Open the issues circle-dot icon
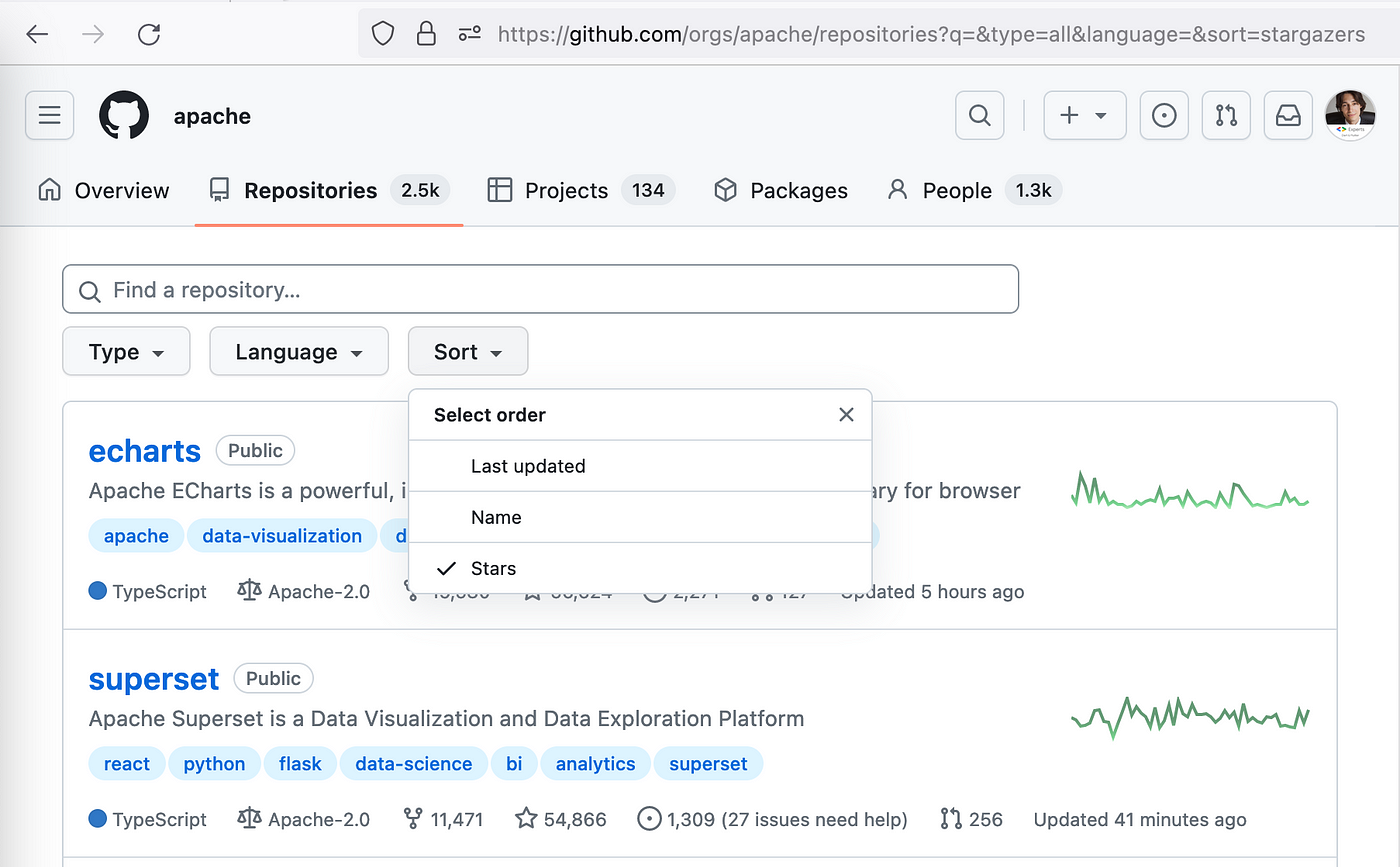Viewport: 1400px width, 867px height. 1164,116
